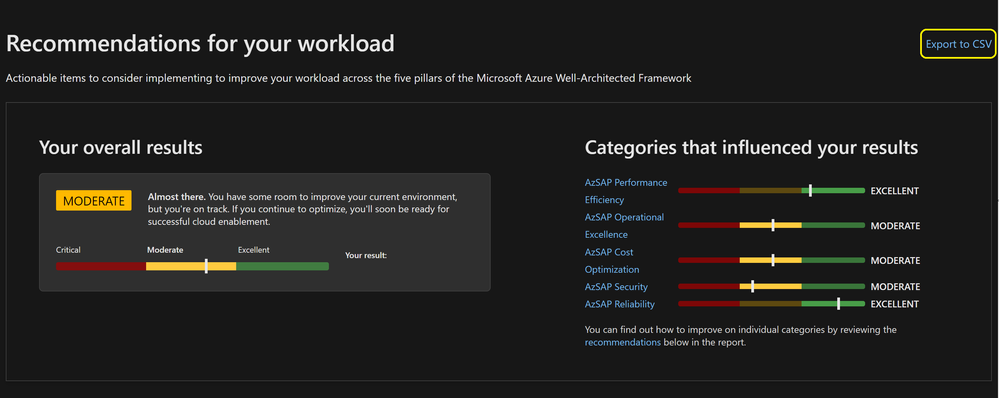The image size is (999, 398).
Task: Click the MODERATE rating next to AzSAP Security
Action: [x=895, y=287]
